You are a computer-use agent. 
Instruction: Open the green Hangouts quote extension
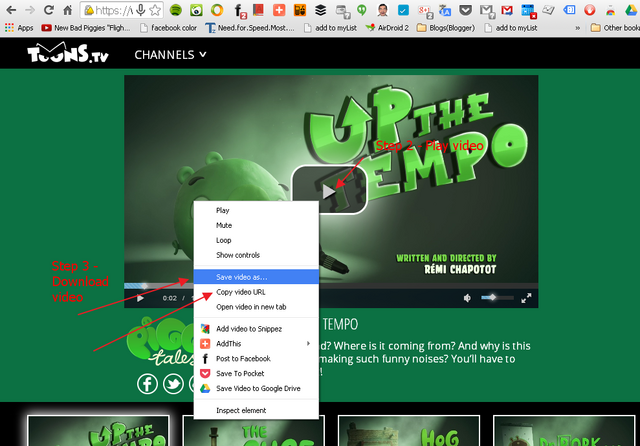[362, 10]
